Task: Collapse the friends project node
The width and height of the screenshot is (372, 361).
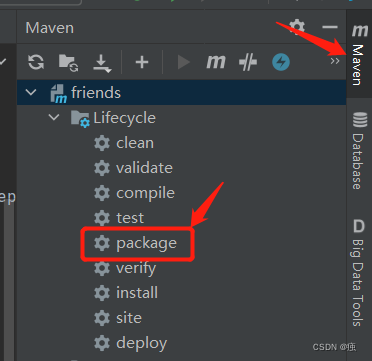Action: click(31, 92)
